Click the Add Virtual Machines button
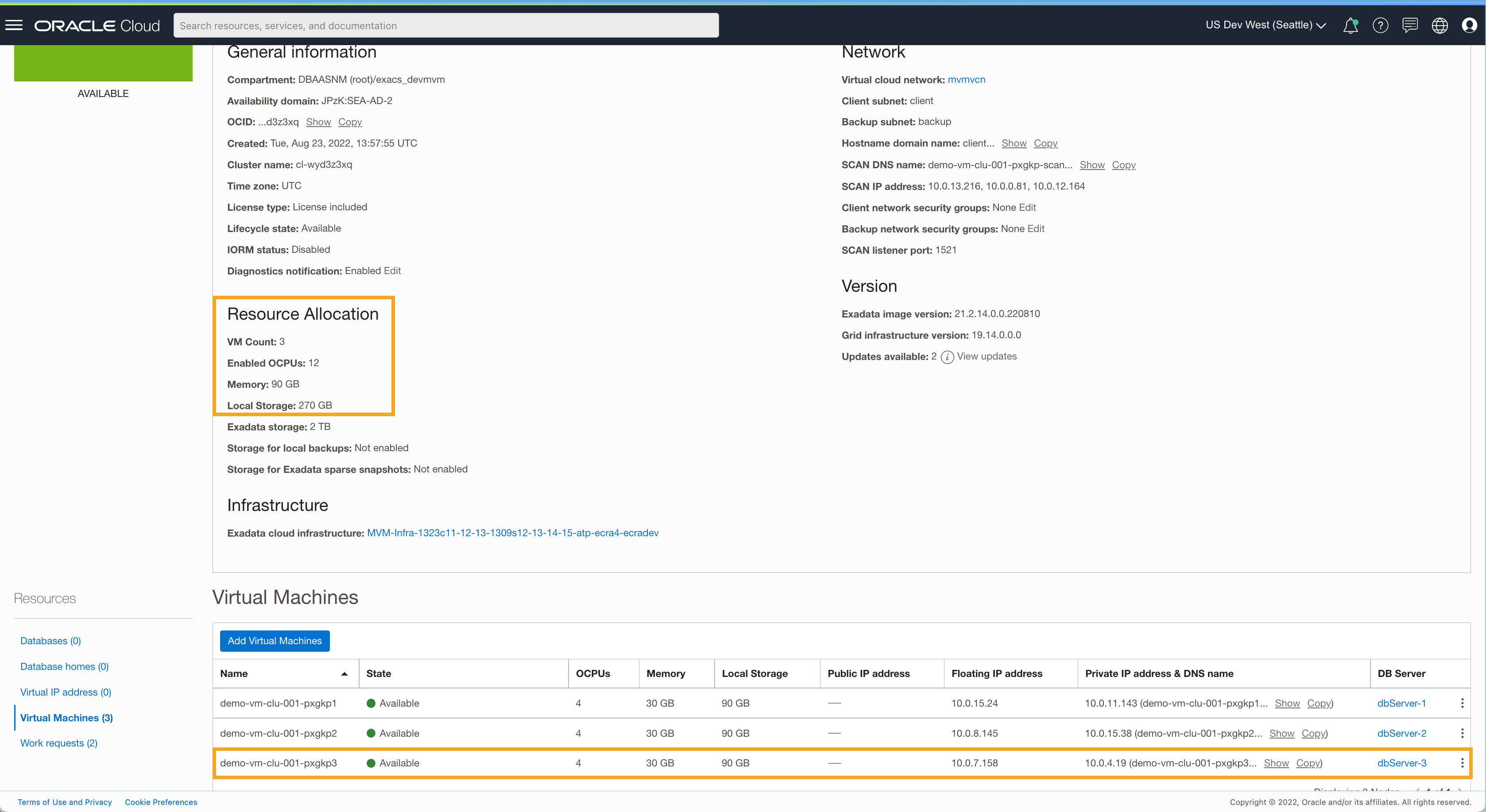 tap(274, 641)
